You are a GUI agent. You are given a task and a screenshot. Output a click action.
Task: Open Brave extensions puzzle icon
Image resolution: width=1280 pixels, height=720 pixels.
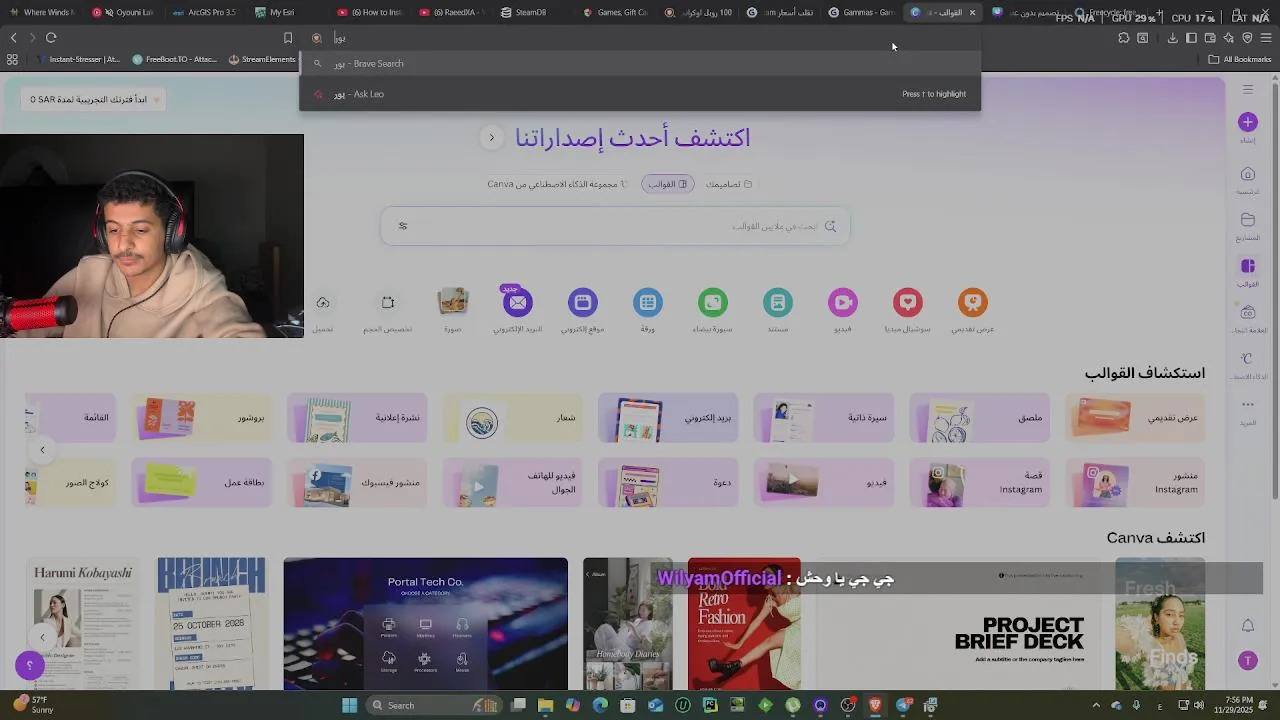tap(1124, 38)
